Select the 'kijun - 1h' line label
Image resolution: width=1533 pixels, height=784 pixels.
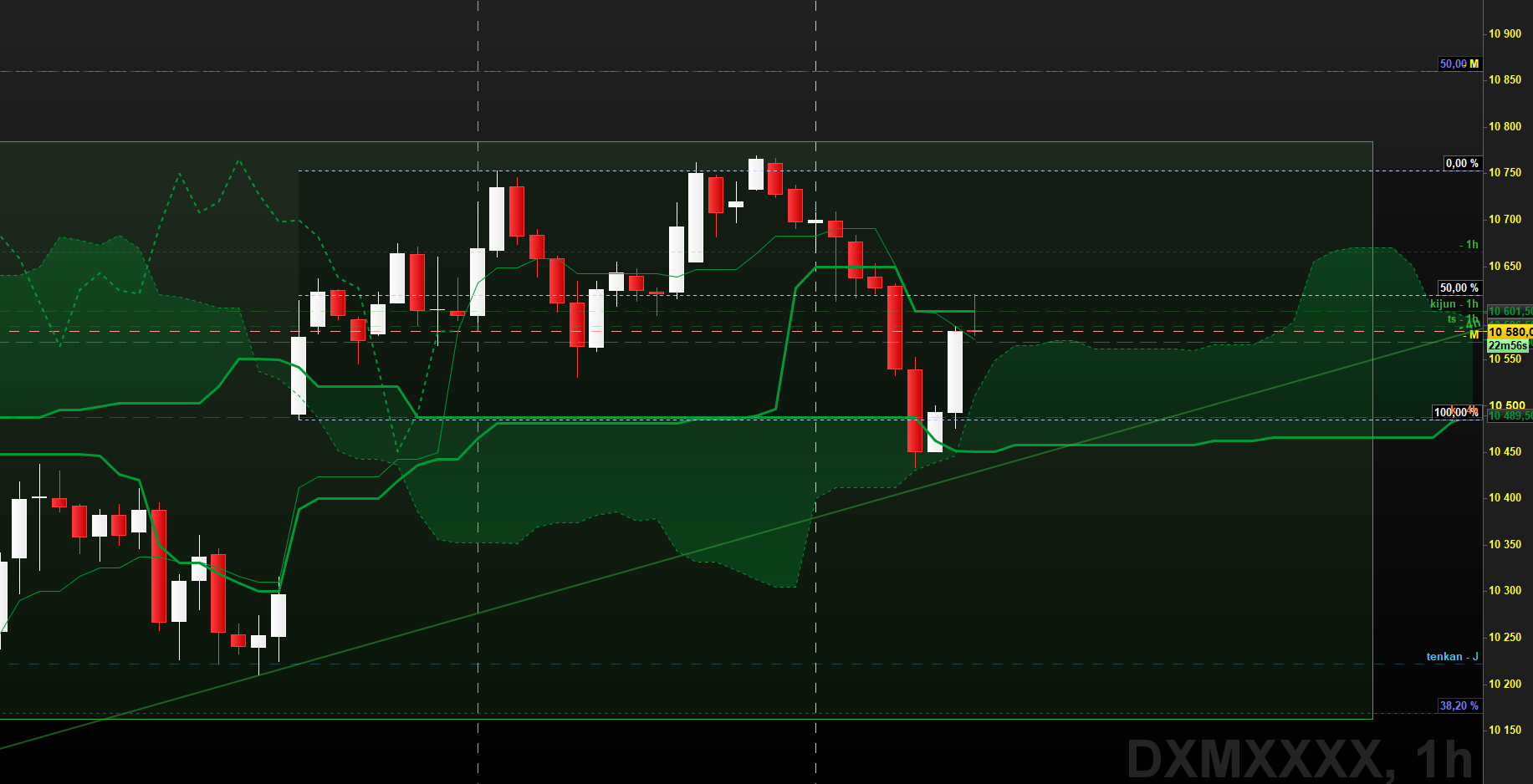coord(1454,304)
